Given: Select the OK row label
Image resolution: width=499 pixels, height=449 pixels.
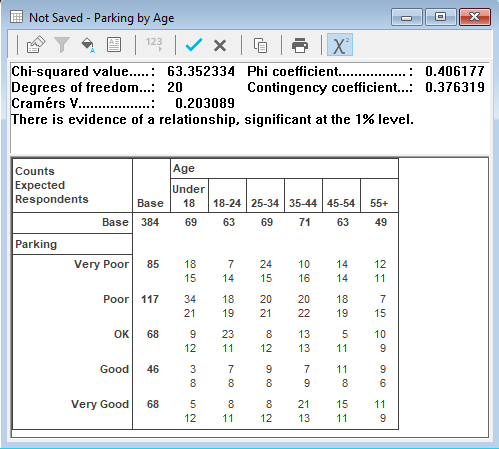Looking at the screenshot, I should [x=121, y=334].
